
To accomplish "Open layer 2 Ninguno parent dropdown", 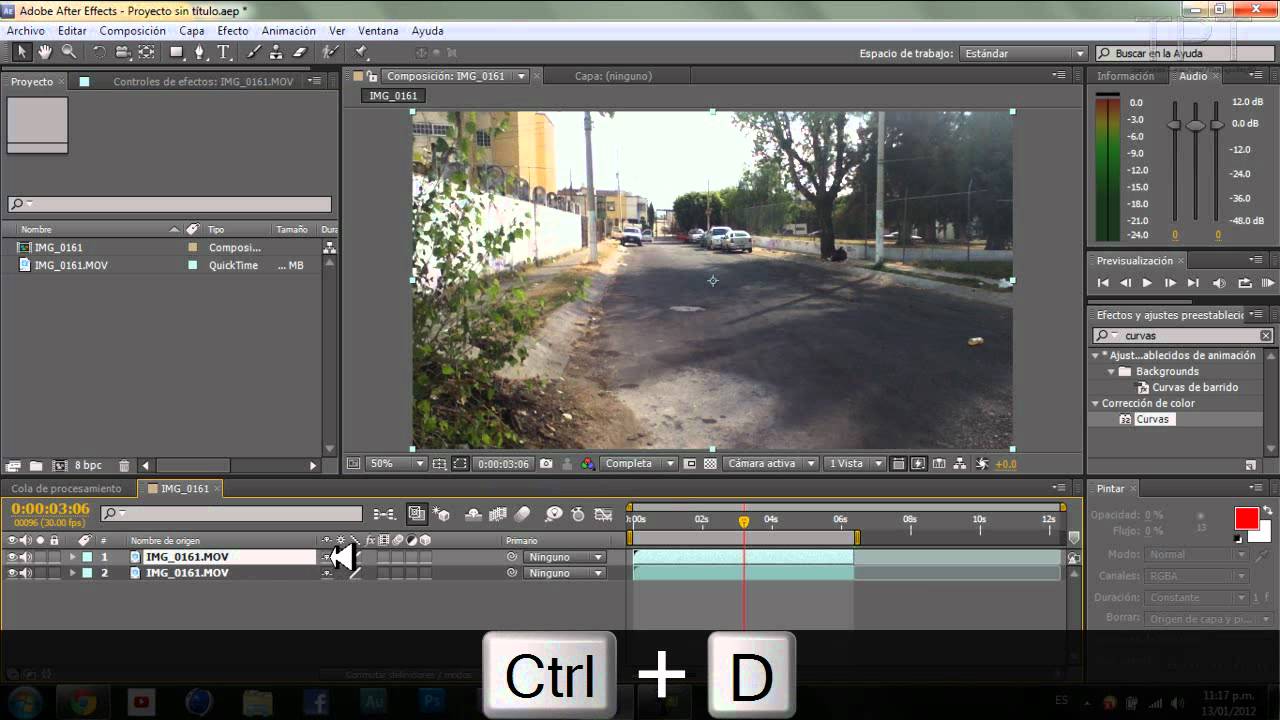I will click(565, 573).
